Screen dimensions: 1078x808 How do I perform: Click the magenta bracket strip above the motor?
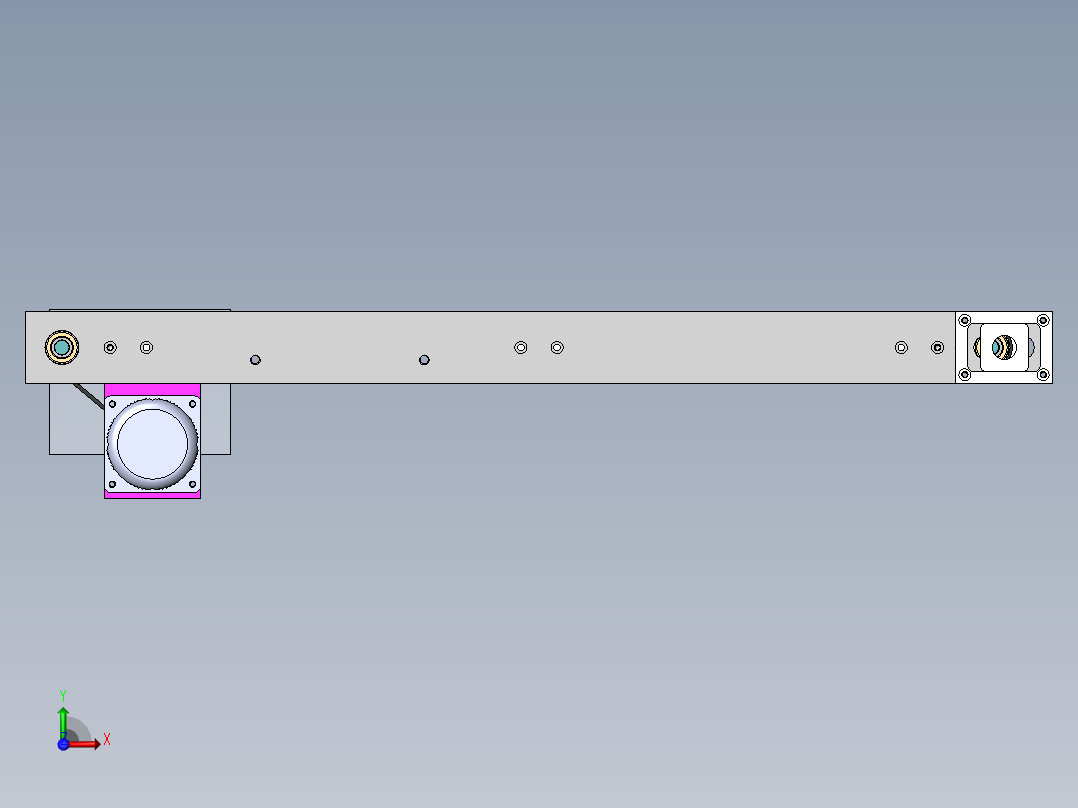153,390
